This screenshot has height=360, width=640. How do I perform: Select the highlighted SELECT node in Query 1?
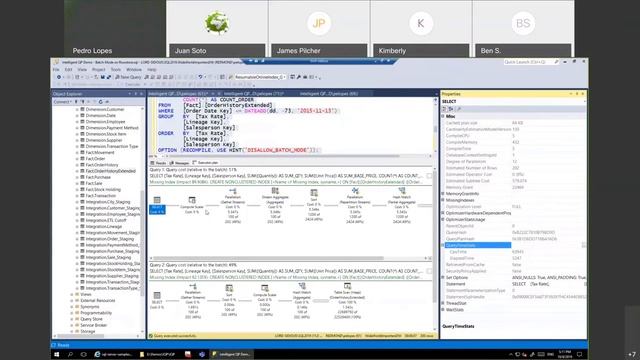[157, 205]
